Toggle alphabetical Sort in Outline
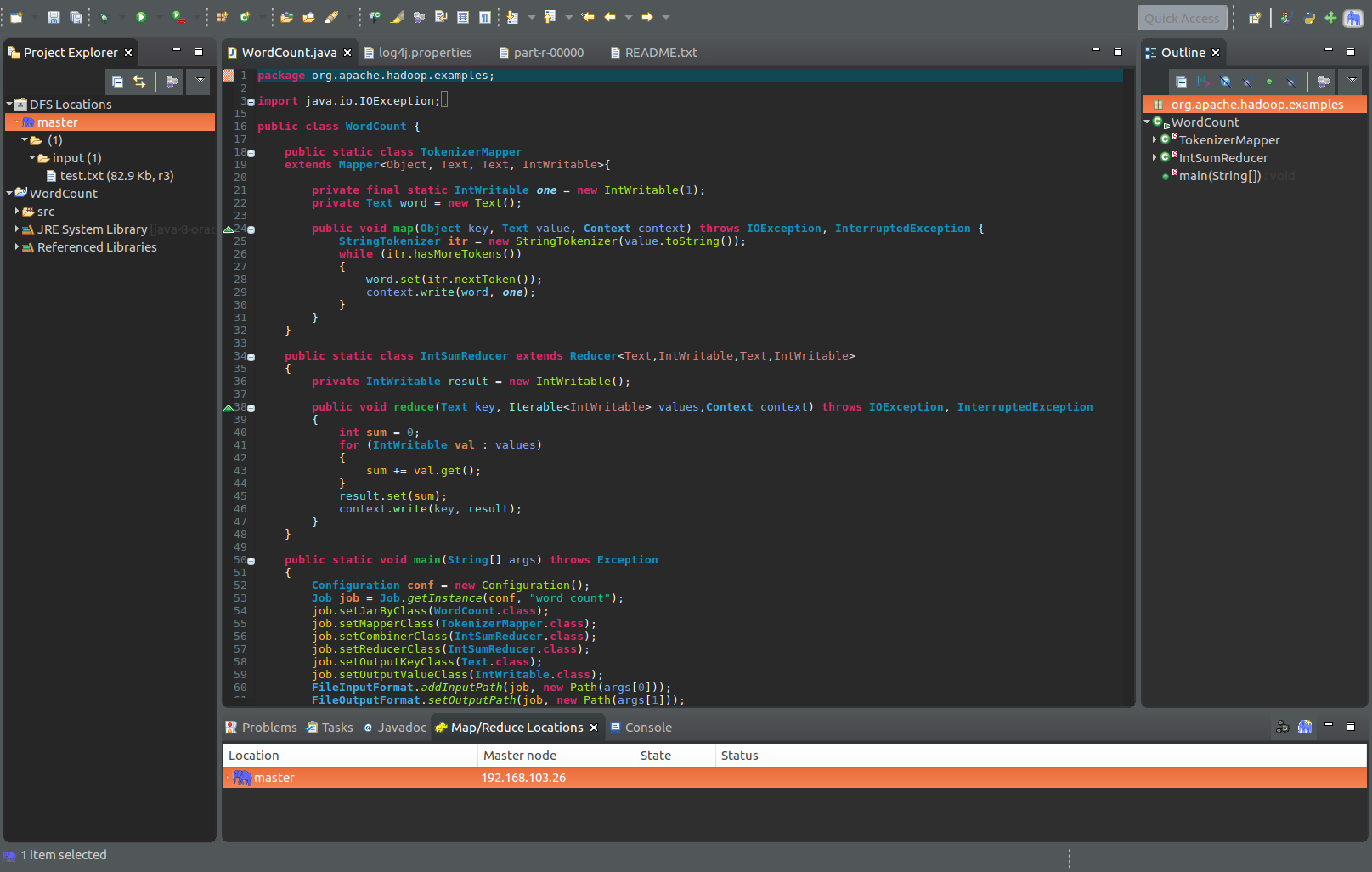The height and width of the screenshot is (872, 1372). 1203,82
